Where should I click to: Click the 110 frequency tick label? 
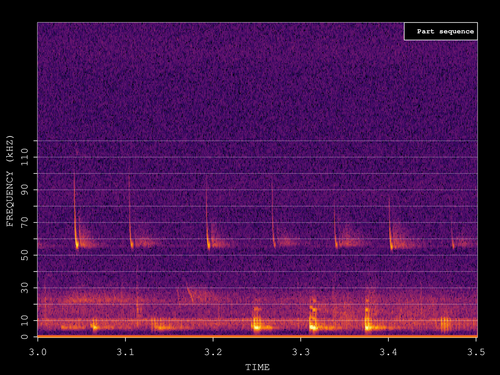click(x=25, y=157)
